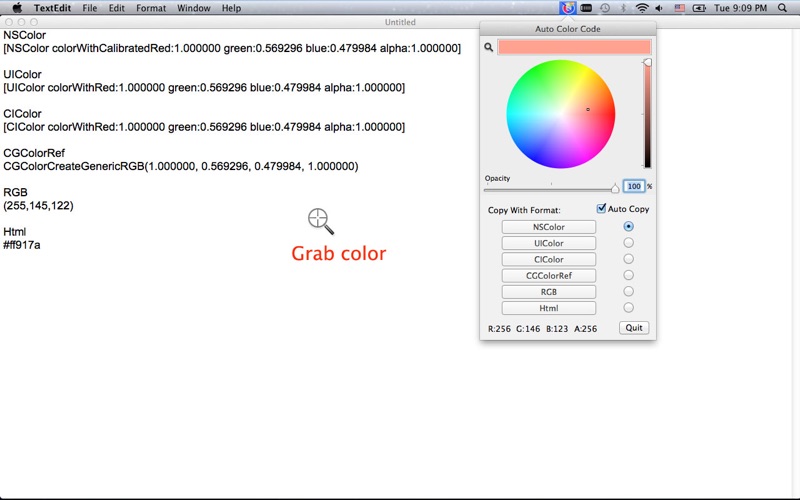This screenshot has height=500, width=800.
Task: Click the Opacity slider handle
Action: 615,188
